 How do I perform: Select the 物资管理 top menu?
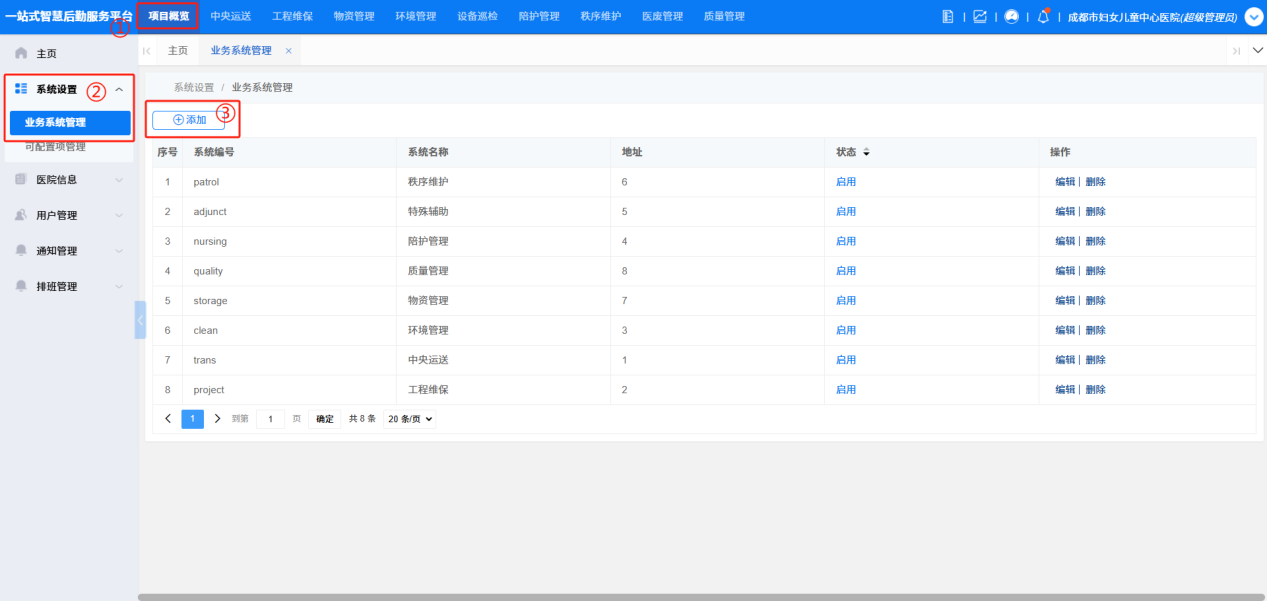[354, 16]
